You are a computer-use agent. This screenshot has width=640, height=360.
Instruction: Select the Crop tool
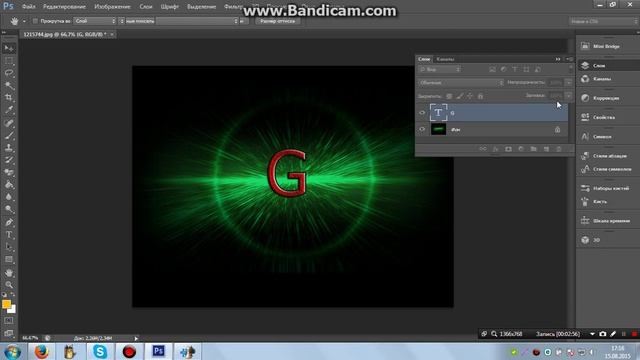tap(9, 98)
